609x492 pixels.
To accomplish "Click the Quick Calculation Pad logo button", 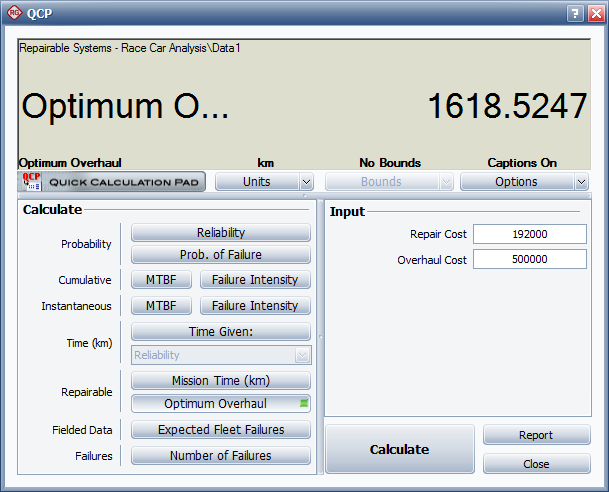I will coord(112,182).
